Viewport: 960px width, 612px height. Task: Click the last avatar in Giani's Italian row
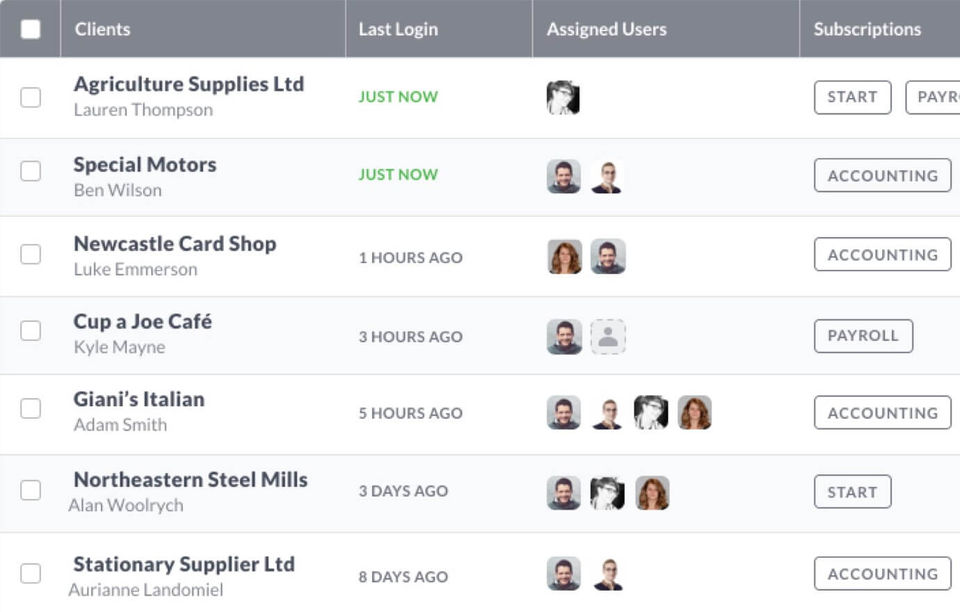tap(694, 413)
